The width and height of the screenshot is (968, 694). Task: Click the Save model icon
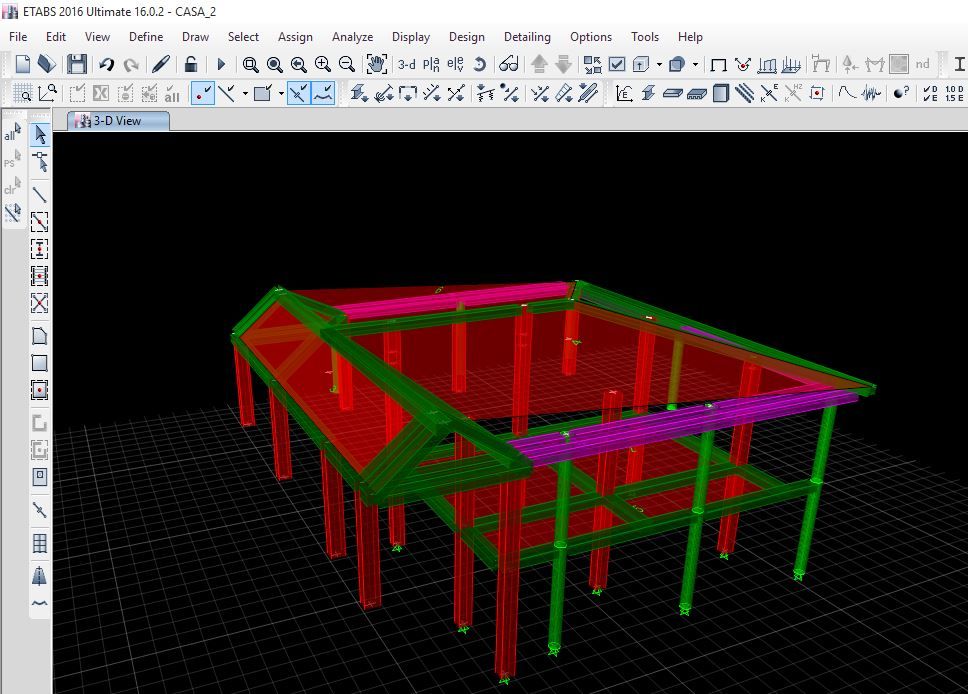tap(77, 64)
